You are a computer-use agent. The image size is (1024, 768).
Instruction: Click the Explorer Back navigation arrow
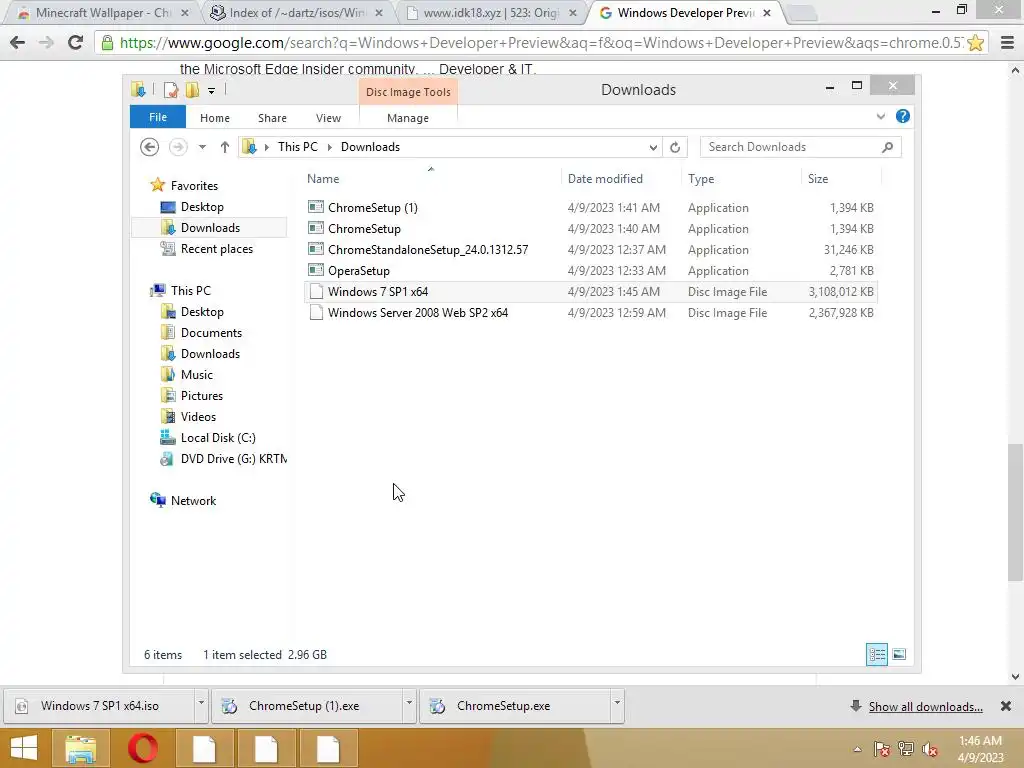point(150,147)
